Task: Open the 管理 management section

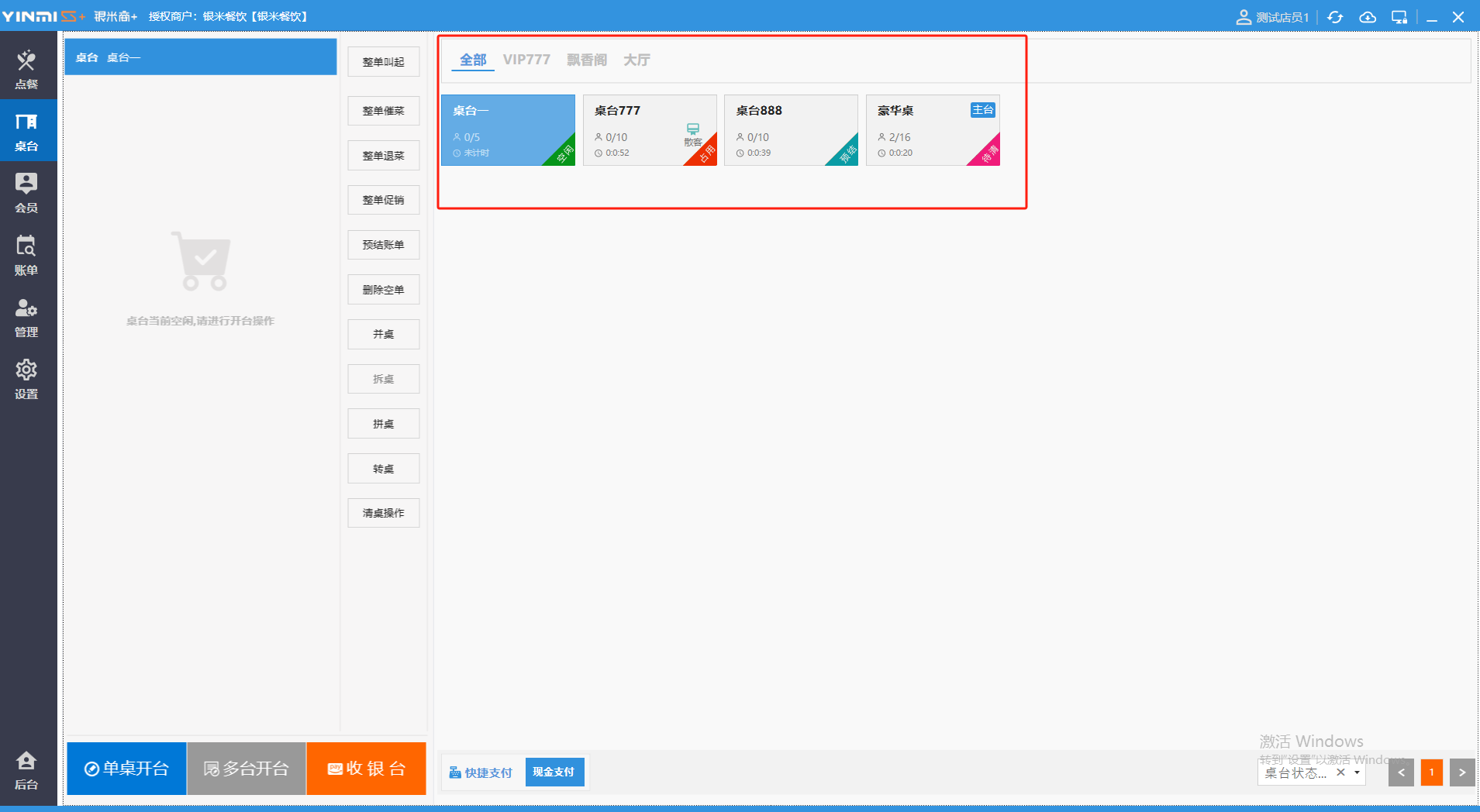Action: (26, 316)
